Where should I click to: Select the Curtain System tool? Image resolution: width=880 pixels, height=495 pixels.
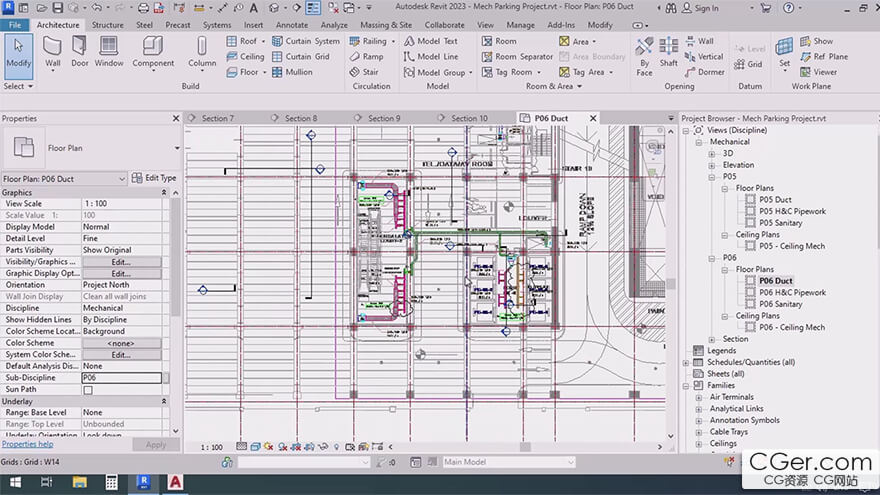tap(306, 41)
